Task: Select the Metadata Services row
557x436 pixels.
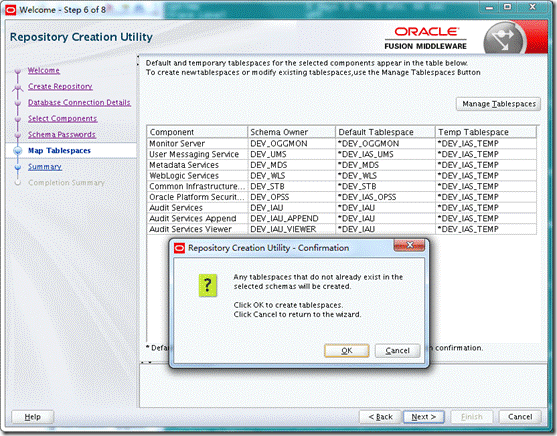Action: coord(342,165)
